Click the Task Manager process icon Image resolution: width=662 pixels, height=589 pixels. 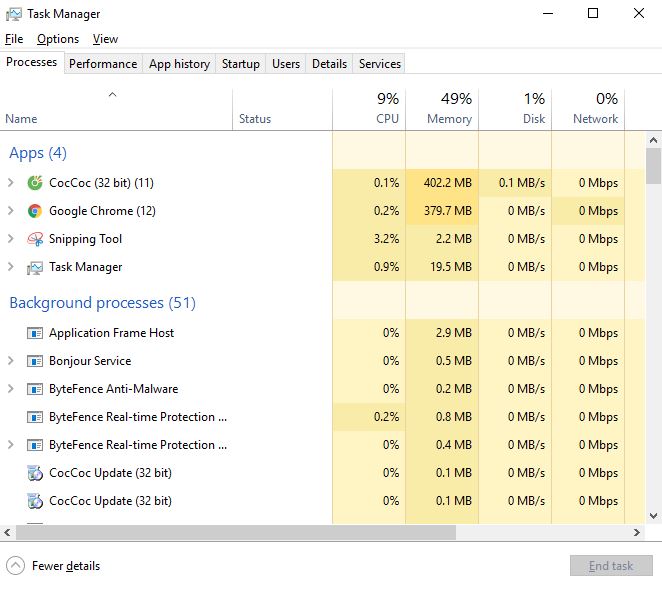point(34,267)
